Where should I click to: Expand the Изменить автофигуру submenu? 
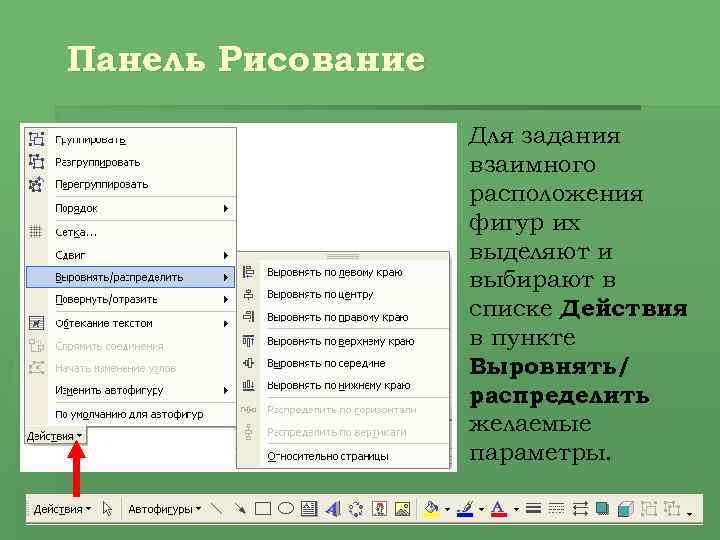coord(130,390)
